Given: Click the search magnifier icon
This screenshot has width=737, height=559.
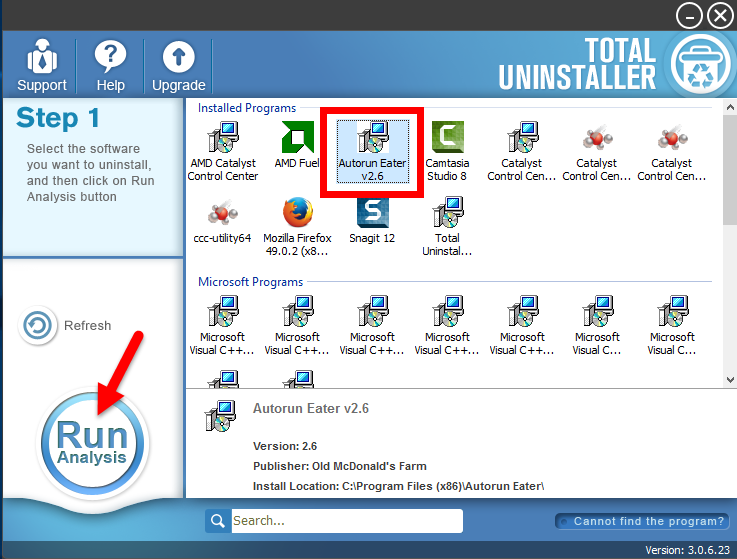Looking at the screenshot, I should (x=218, y=520).
